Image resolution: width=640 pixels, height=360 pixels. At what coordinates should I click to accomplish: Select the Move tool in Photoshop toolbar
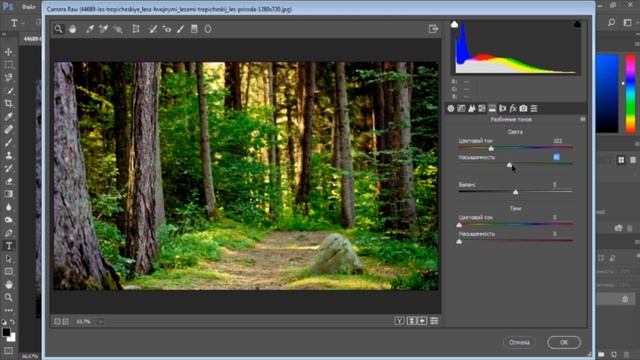[x=9, y=52]
